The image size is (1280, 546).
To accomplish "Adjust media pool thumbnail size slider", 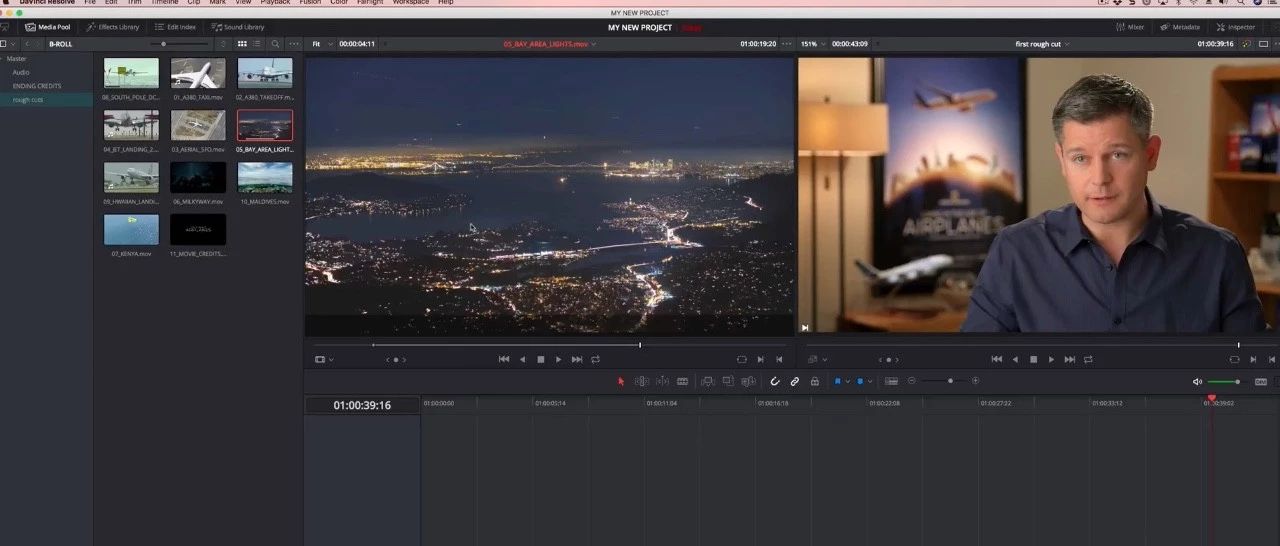I will (178, 44).
